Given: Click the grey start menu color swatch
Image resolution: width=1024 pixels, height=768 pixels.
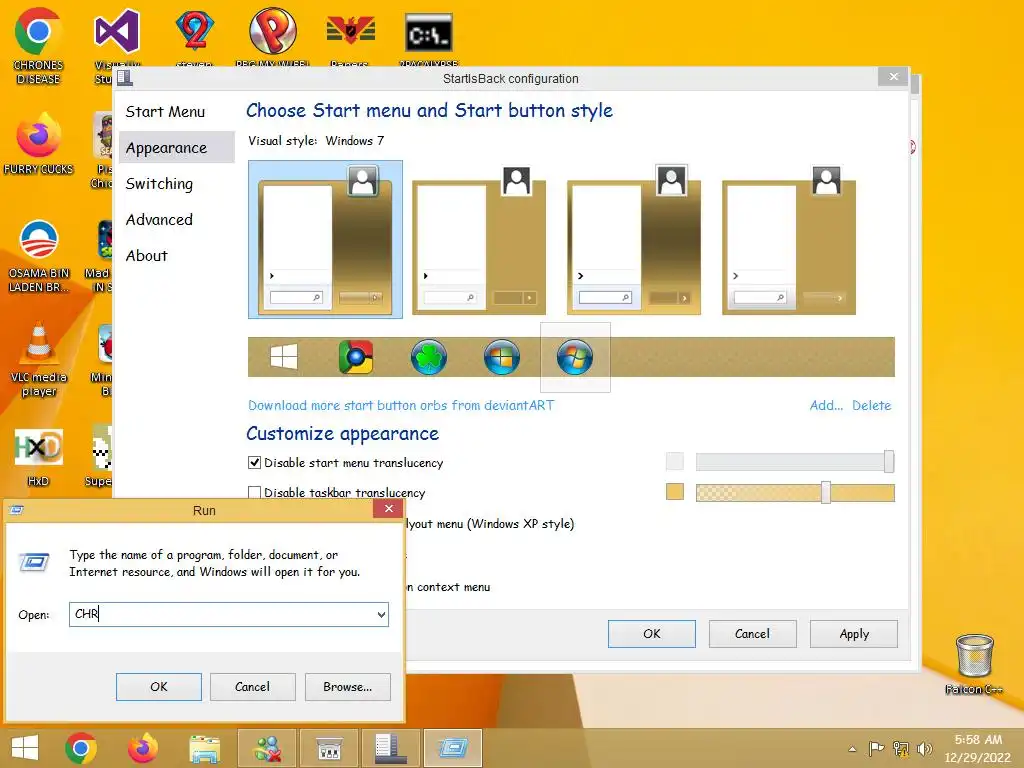Looking at the screenshot, I should click(675, 461).
